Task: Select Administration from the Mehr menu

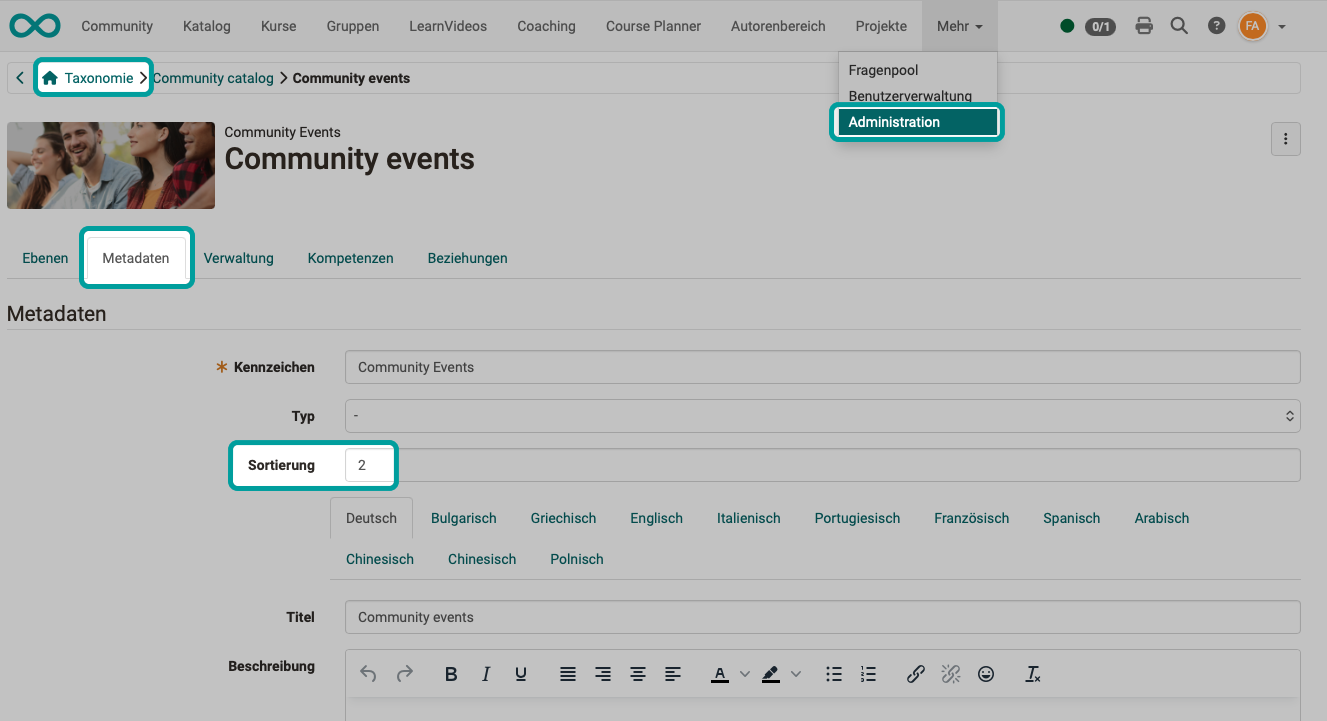Action: (915, 122)
